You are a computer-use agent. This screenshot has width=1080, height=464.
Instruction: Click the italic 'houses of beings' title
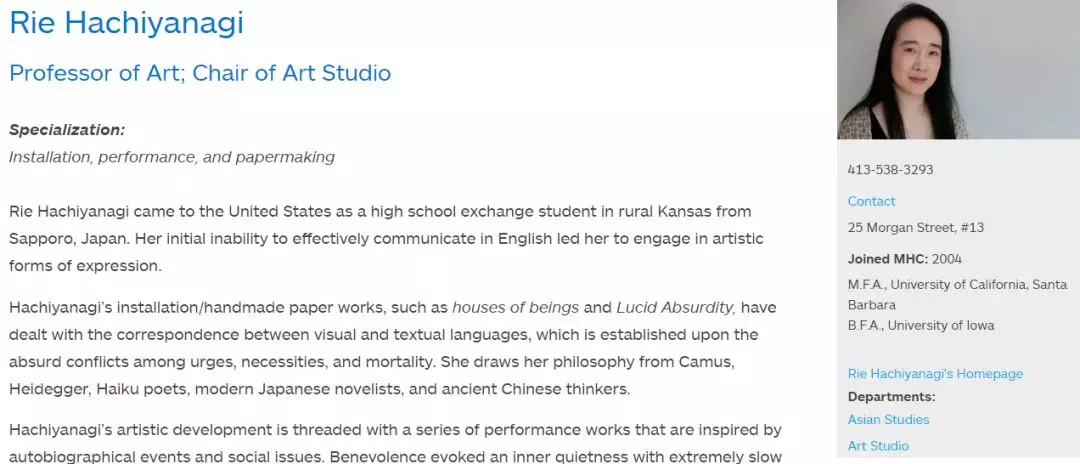515,307
